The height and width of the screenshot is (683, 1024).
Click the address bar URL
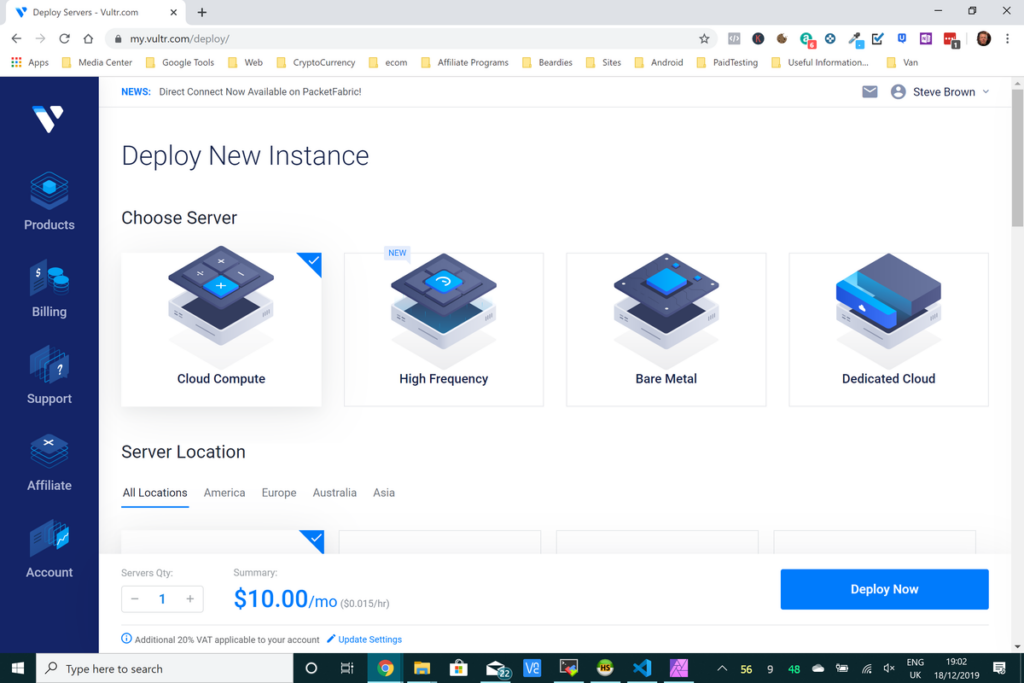coord(179,39)
